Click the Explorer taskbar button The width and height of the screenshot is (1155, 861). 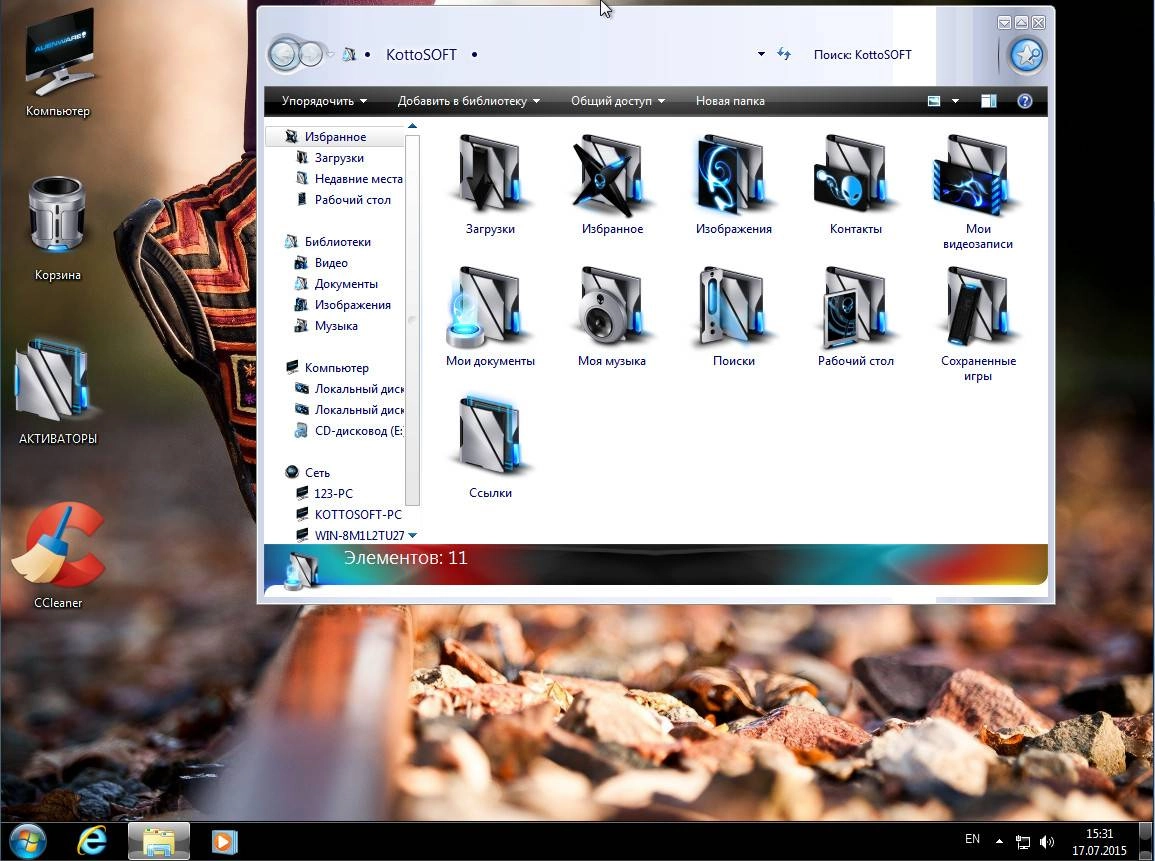(x=159, y=841)
